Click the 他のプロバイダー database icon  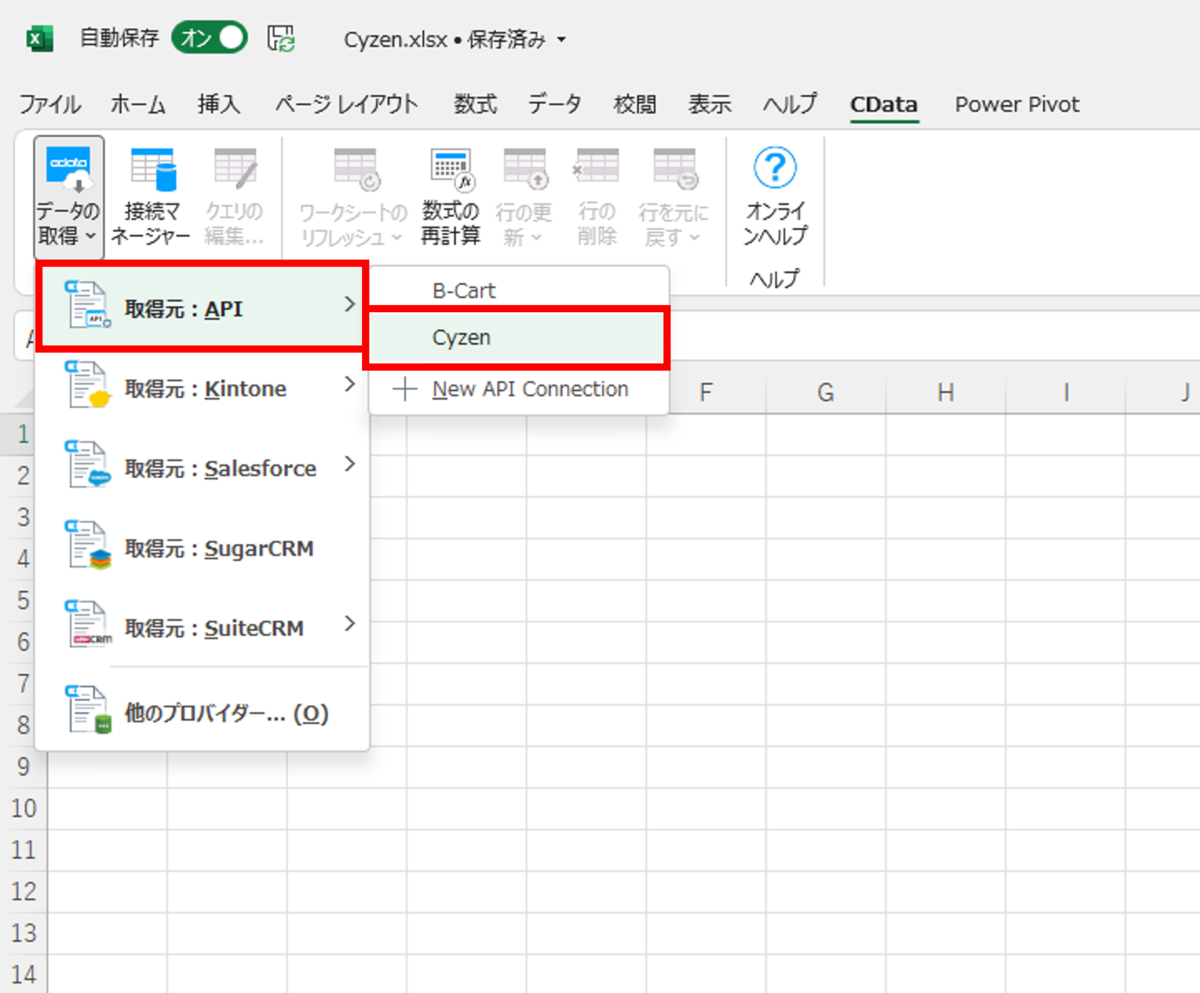point(88,711)
